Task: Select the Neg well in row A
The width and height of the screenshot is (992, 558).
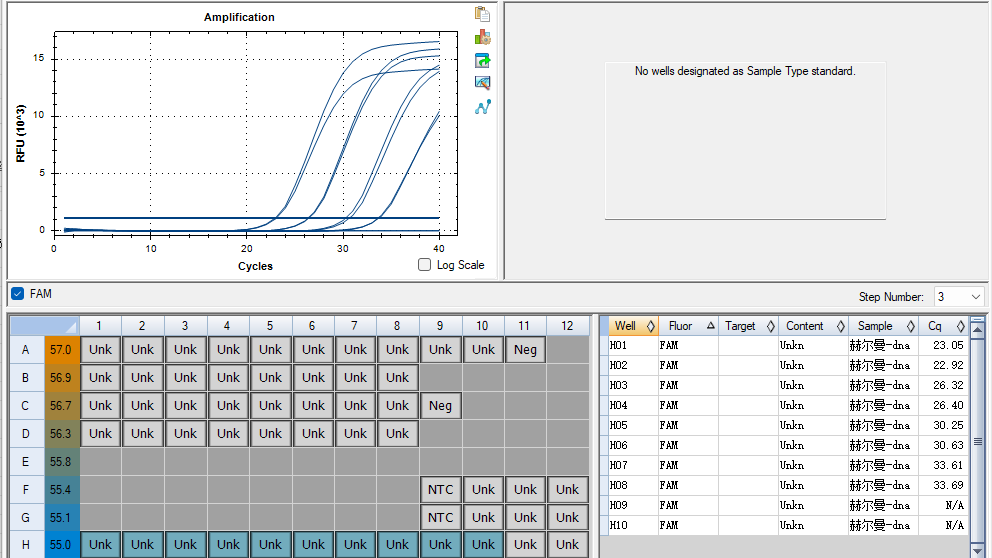Action: pyautogui.click(x=525, y=350)
